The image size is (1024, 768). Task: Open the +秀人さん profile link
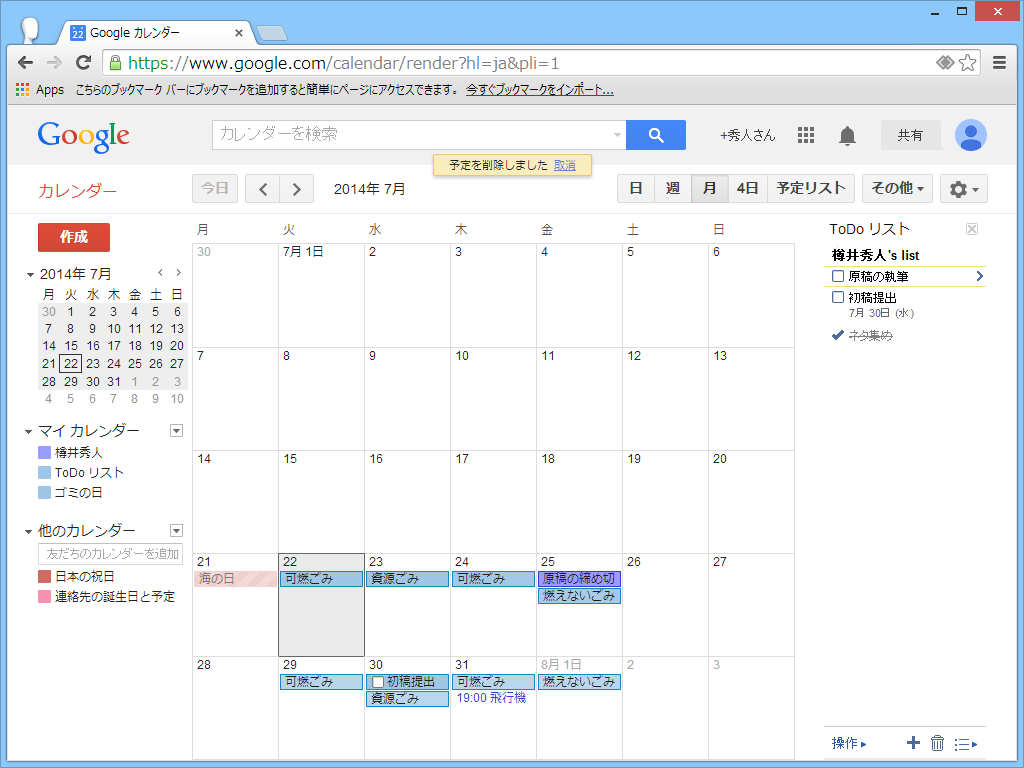click(x=747, y=135)
